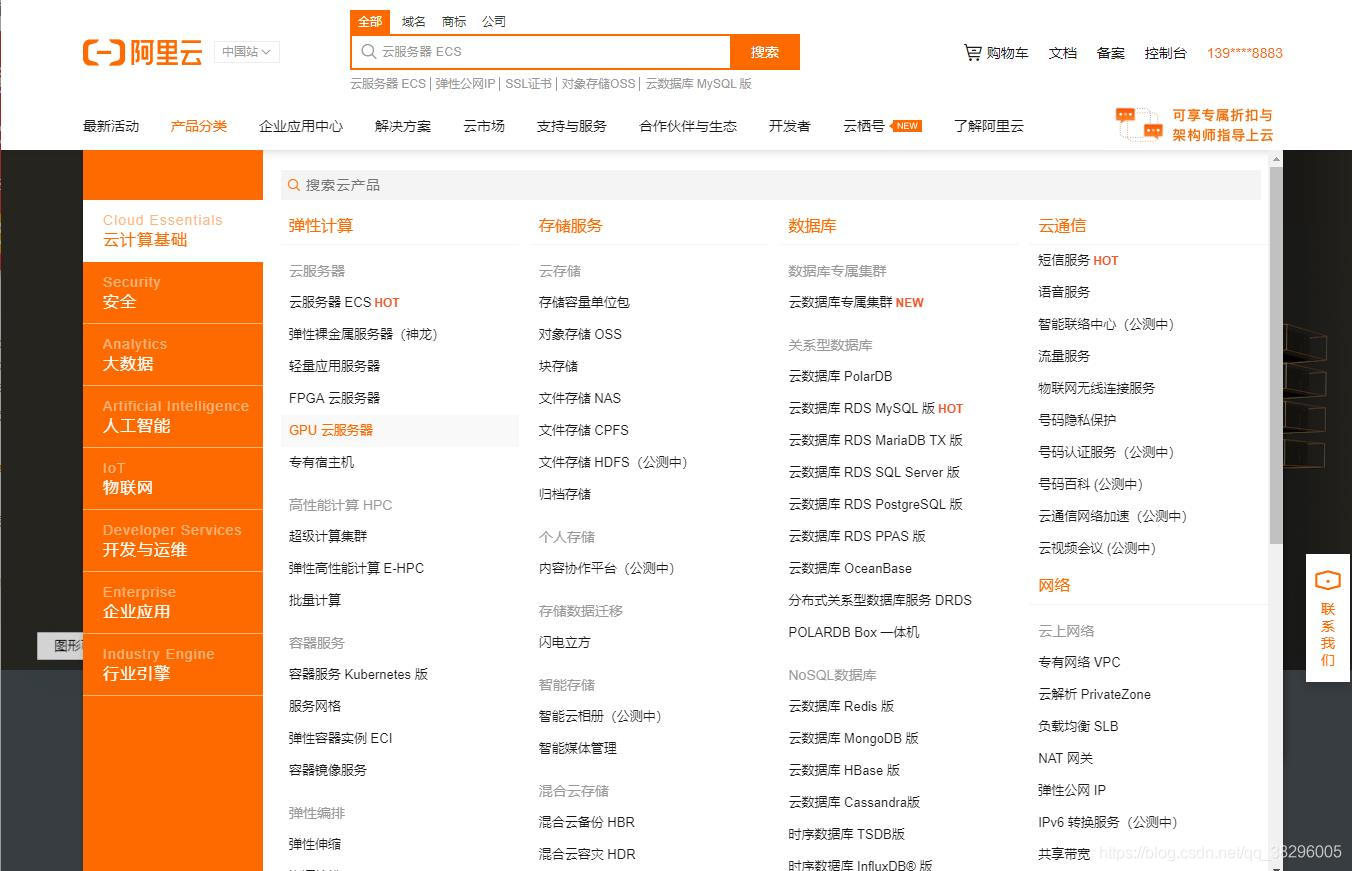Select 物联网 IoT sidebar category

point(173,479)
